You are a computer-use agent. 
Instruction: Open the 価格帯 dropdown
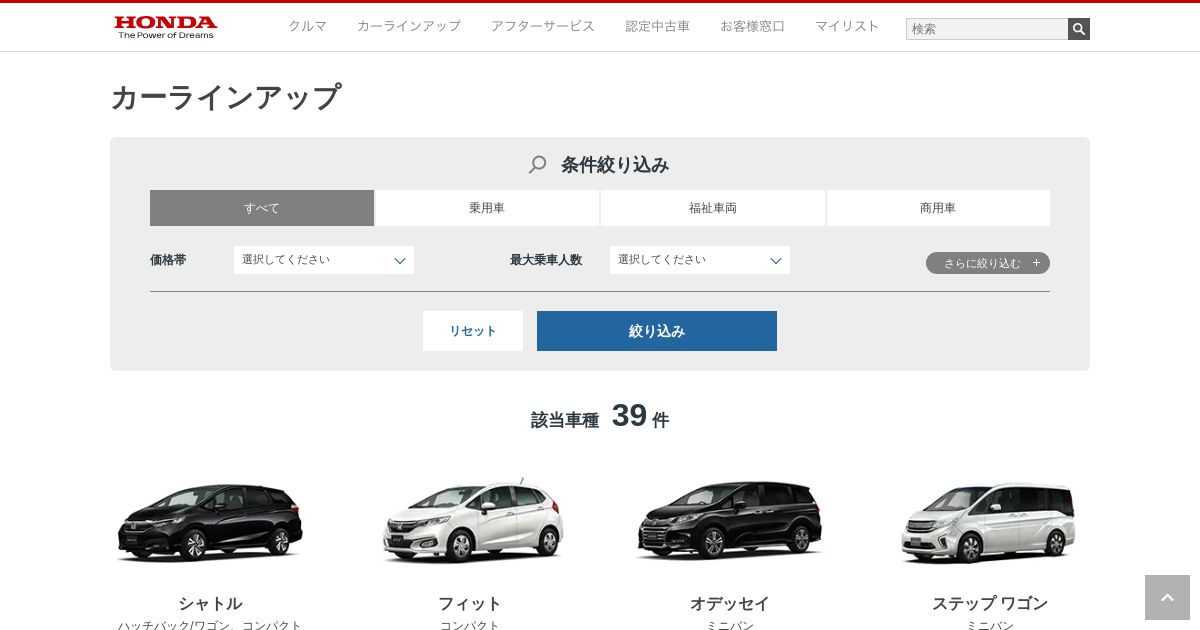(324, 260)
